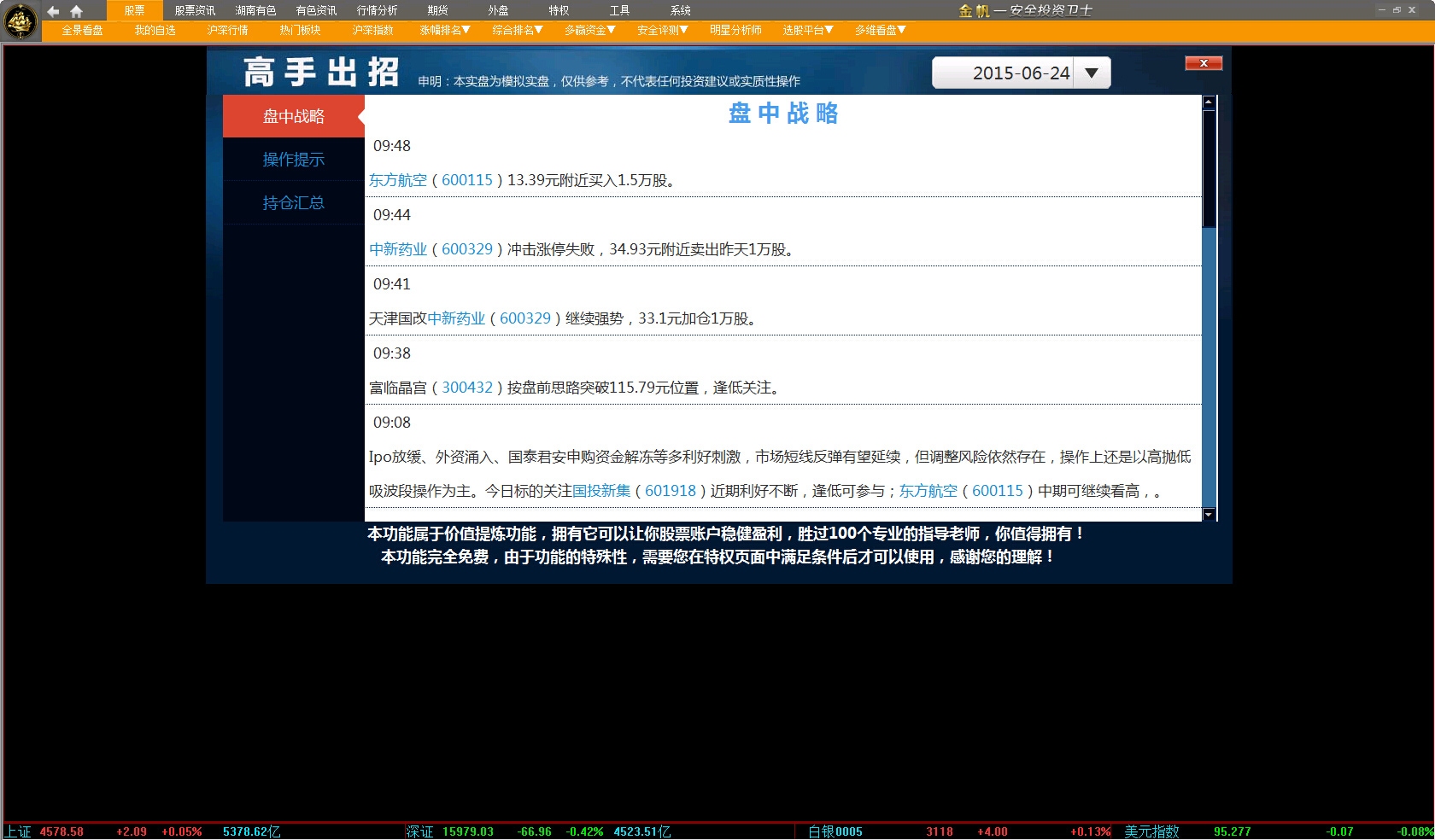1435x840 pixels.
Task: Open stock code 600115 in 09:08 entry
Action: (x=998, y=491)
